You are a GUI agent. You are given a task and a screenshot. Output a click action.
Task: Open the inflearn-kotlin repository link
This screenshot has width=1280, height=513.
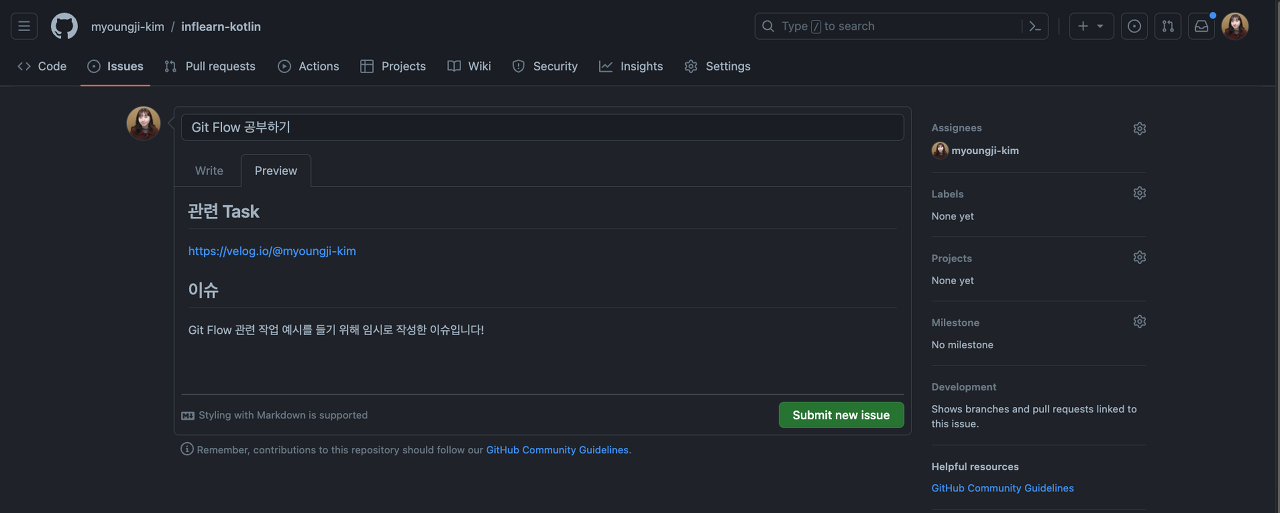click(x=221, y=26)
